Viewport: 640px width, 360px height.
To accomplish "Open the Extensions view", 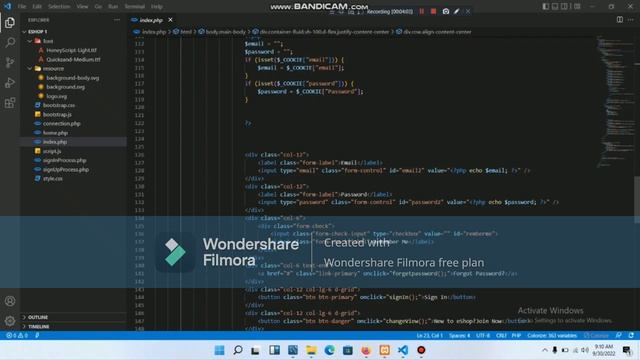I will click(10, 102).
